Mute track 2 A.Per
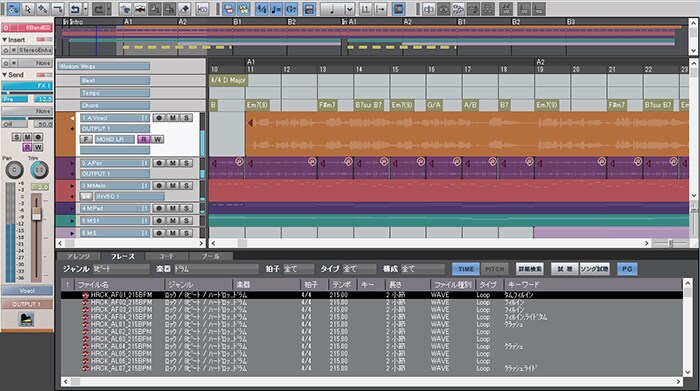Viewport: 700px width, 391px height. pyautogui.click(x=173, y=163)
